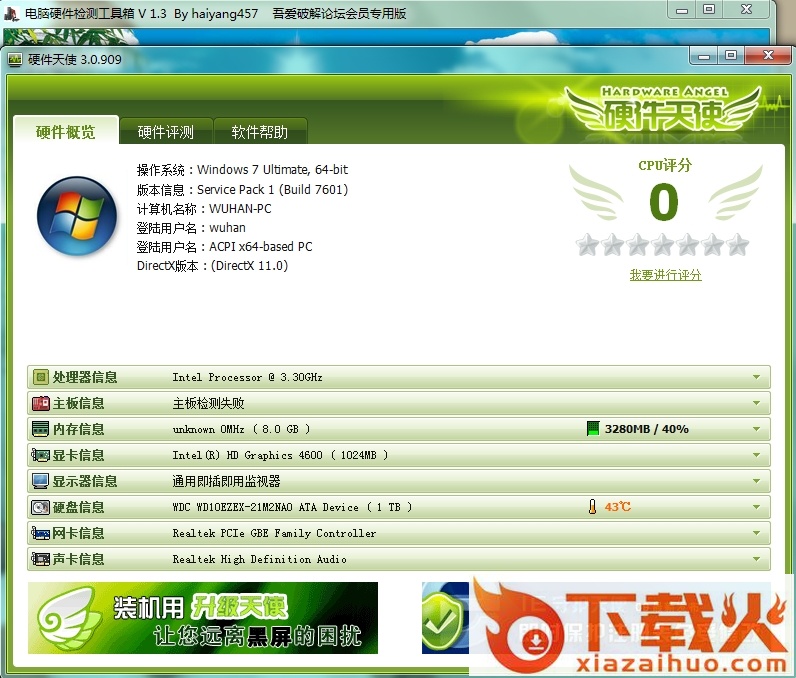The height and width of the screenshot is (678, 796).
Task: Click the 我要进行评分 link
Action: 665,275
